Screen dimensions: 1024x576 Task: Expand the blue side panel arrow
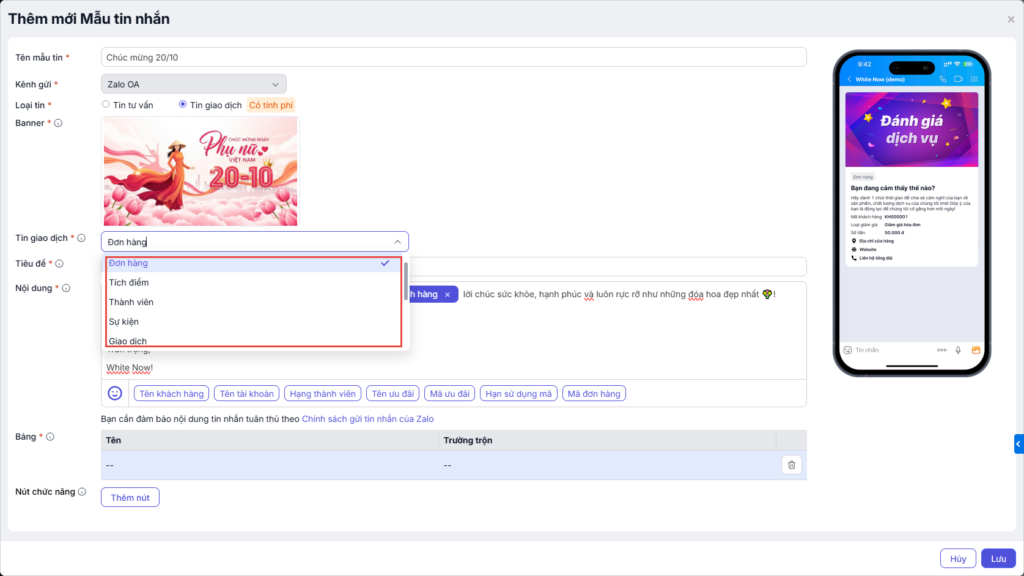pyautogui.click(x=1019, y=444)
